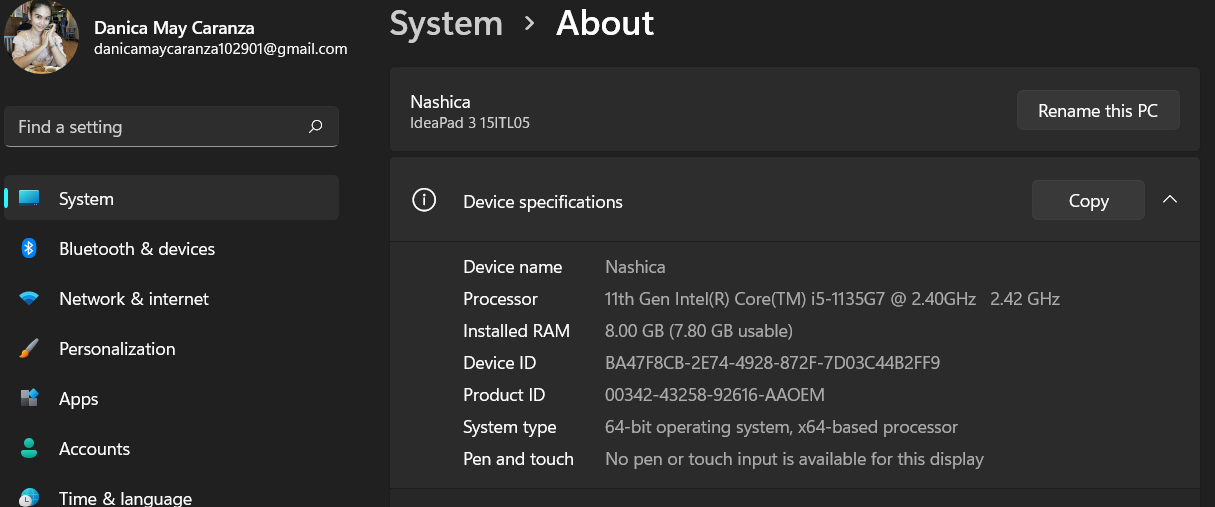Image resolution: width=1215 pixels, height=507 pixels.
Task: Select the Apps icon in sidebar
Action: 29,398
